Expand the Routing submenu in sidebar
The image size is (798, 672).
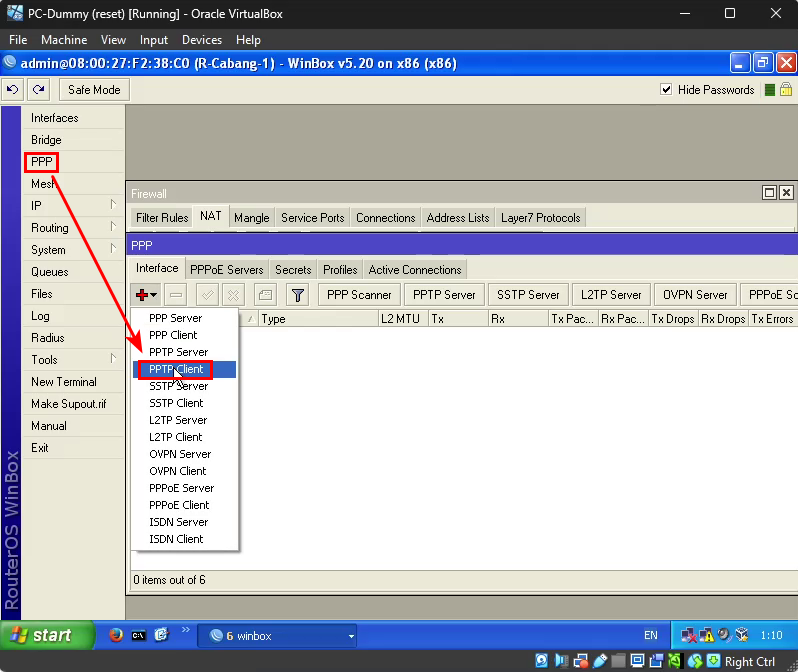pos(113,226)
